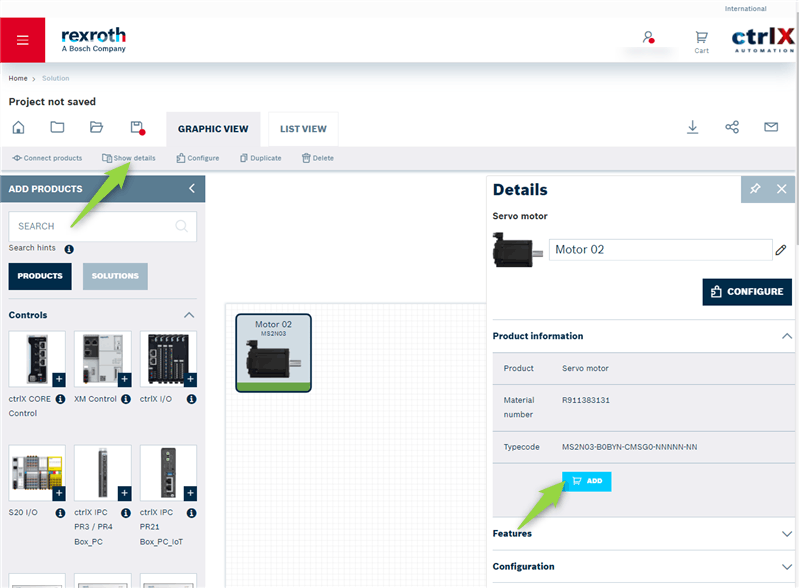Collapse the Add Products panel
This screenshot has height=588, width=799.
click(x=192, y=189)
